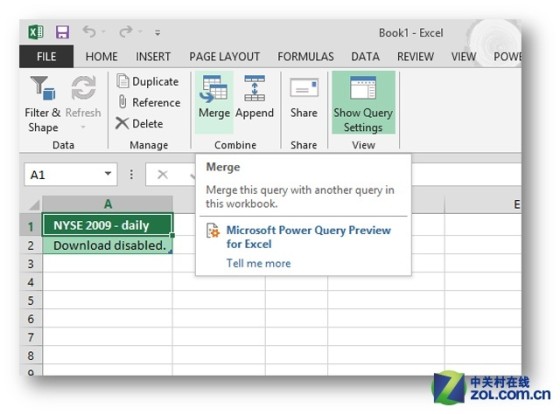Click the Merge queries icon
560x414 pixels.
tap(214, 88)
